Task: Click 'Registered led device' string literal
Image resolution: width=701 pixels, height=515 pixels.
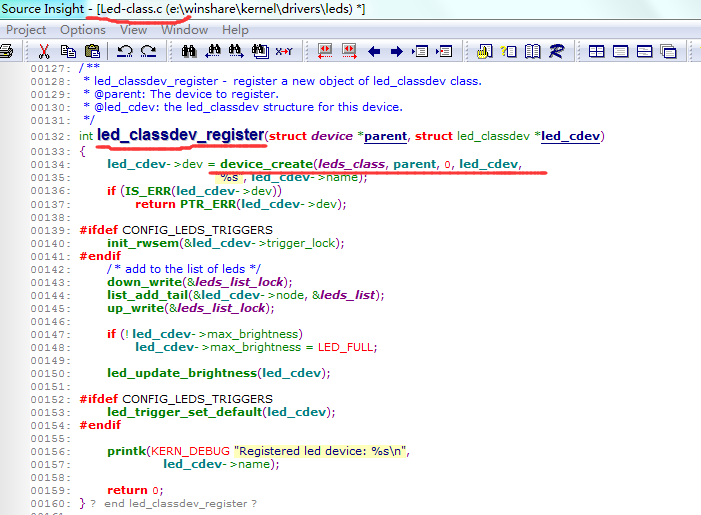Action: 320,451
